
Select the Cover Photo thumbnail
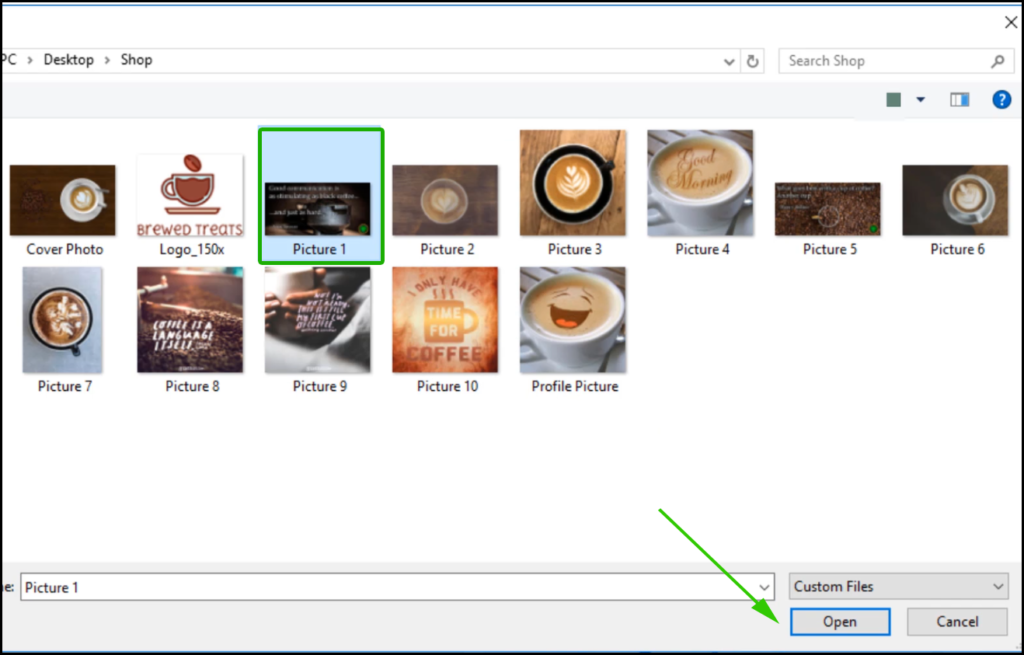pyautogui.click(x=63, y=200)
